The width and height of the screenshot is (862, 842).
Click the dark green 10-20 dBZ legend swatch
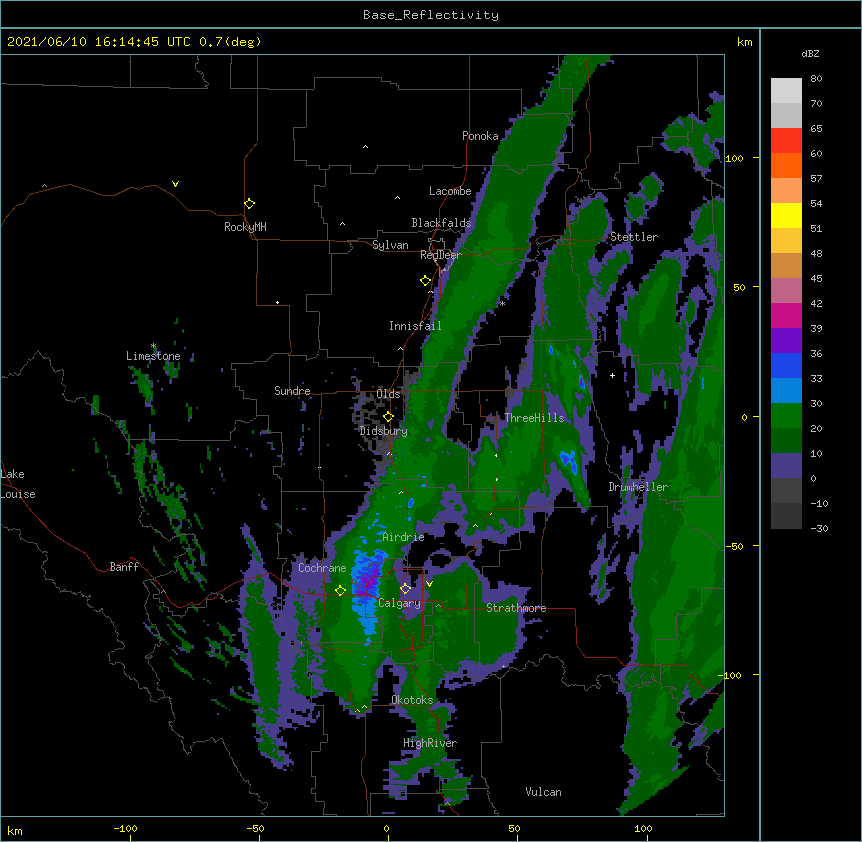pos(786,440)
